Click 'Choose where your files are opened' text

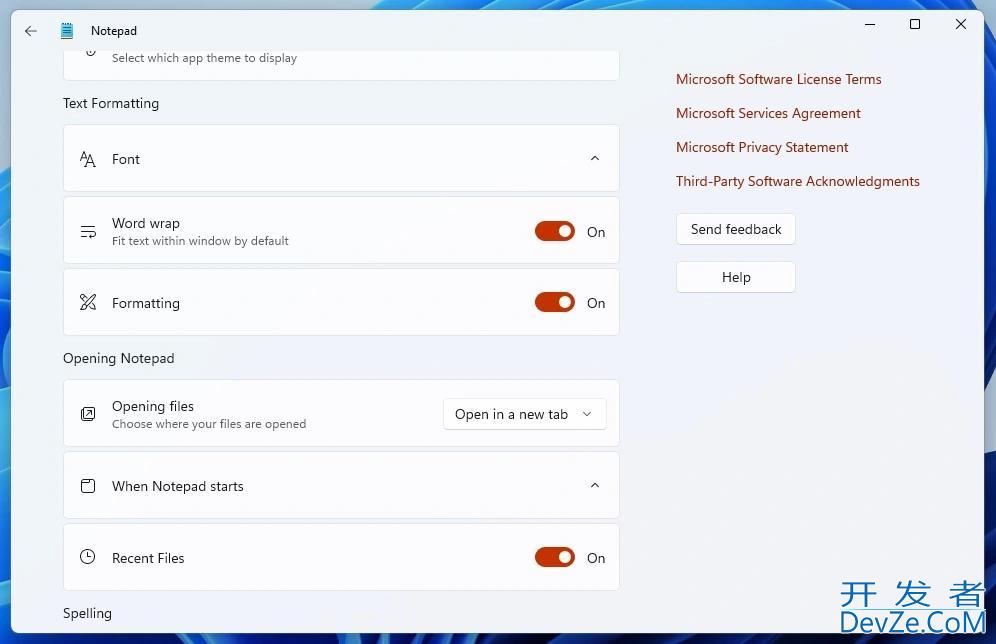[x=208, y=424]
